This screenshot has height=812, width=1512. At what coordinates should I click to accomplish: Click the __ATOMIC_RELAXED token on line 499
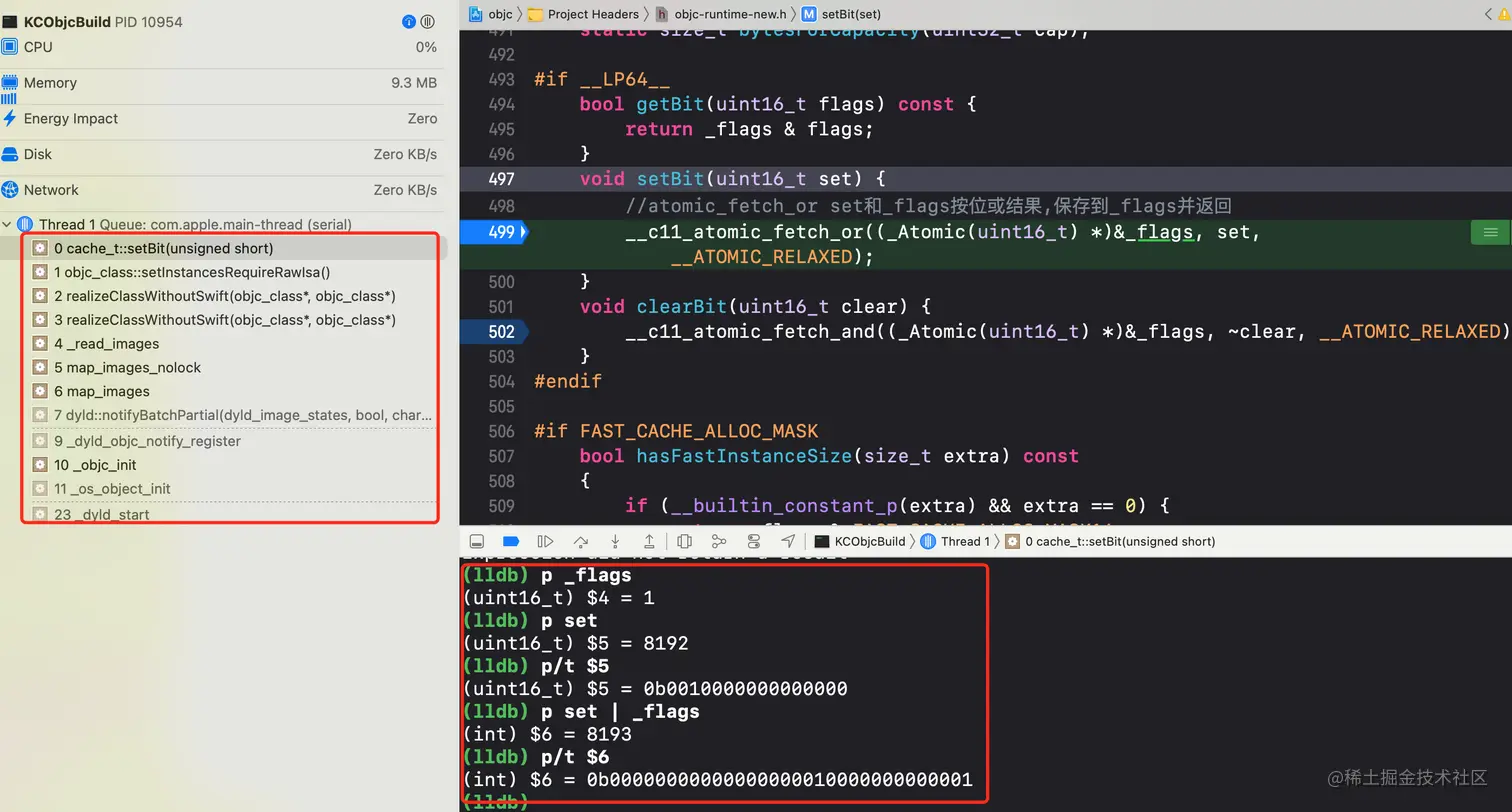click(762, 257)
